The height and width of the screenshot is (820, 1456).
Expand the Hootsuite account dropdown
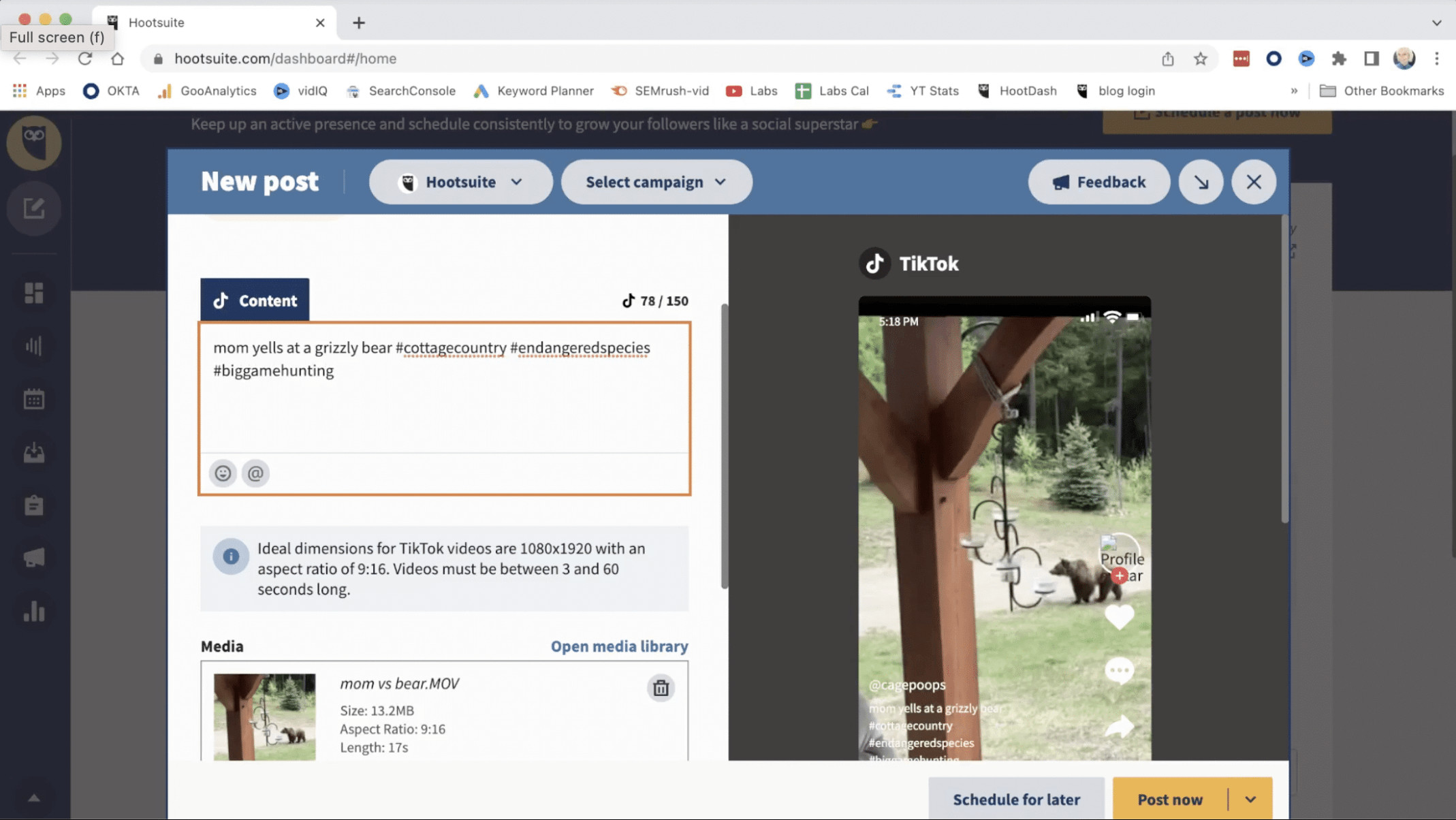point(461,182)
